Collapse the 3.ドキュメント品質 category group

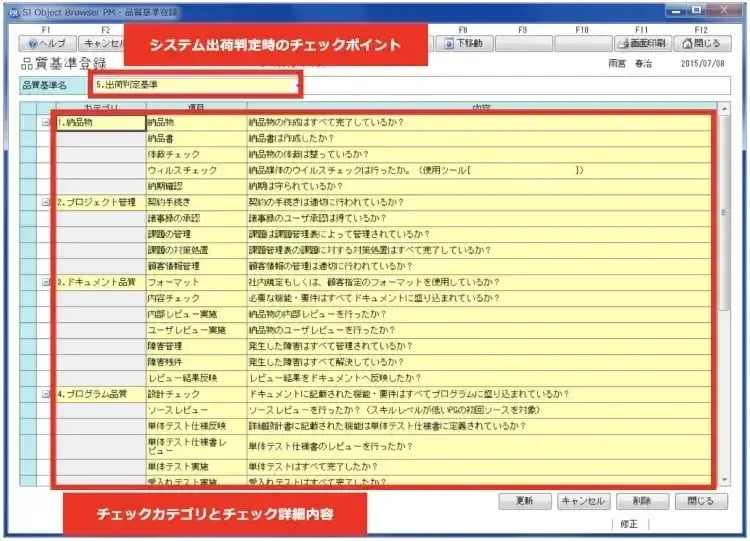(46, 283)
